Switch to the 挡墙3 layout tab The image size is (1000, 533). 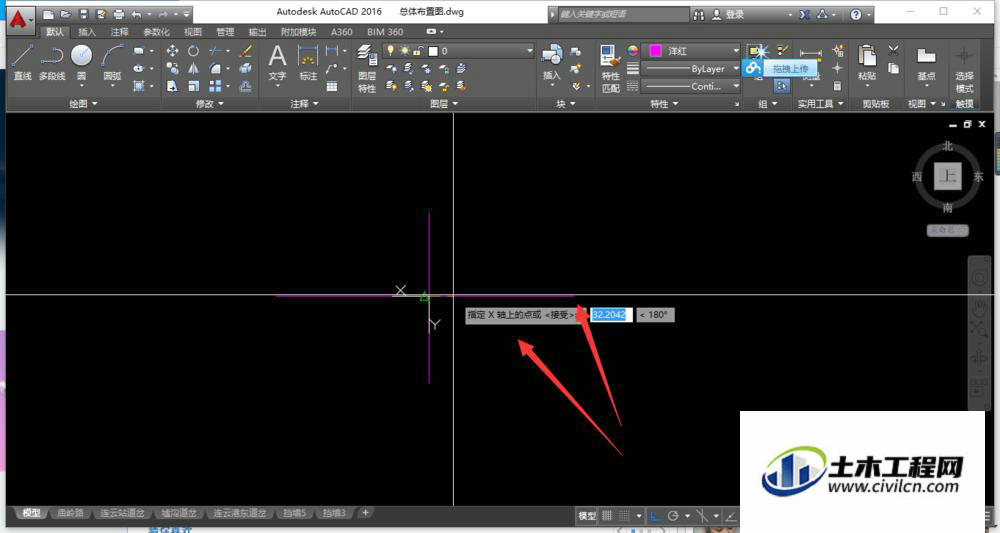[x=334, y=513]
